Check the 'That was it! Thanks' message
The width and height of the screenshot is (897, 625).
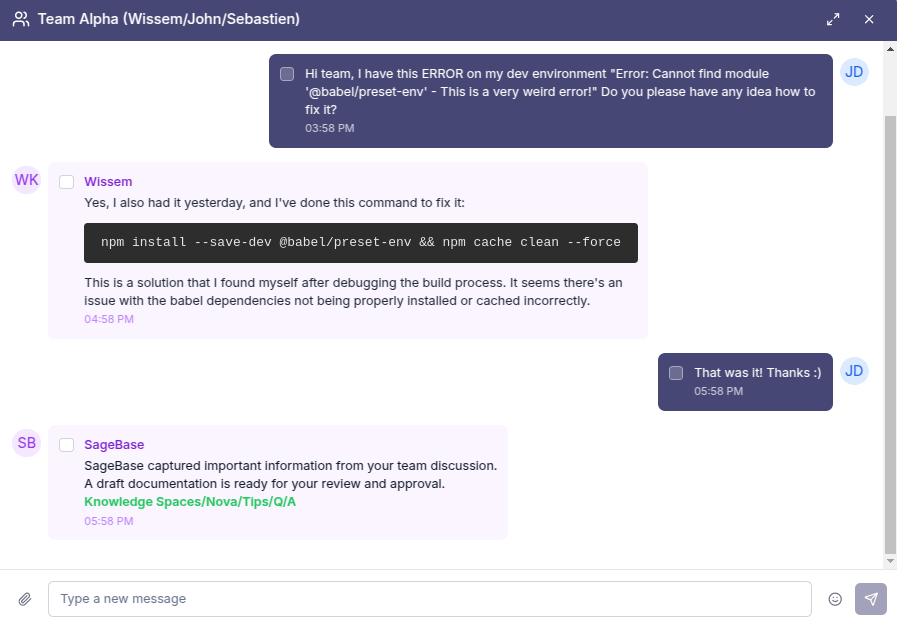(x=676, y=373)
